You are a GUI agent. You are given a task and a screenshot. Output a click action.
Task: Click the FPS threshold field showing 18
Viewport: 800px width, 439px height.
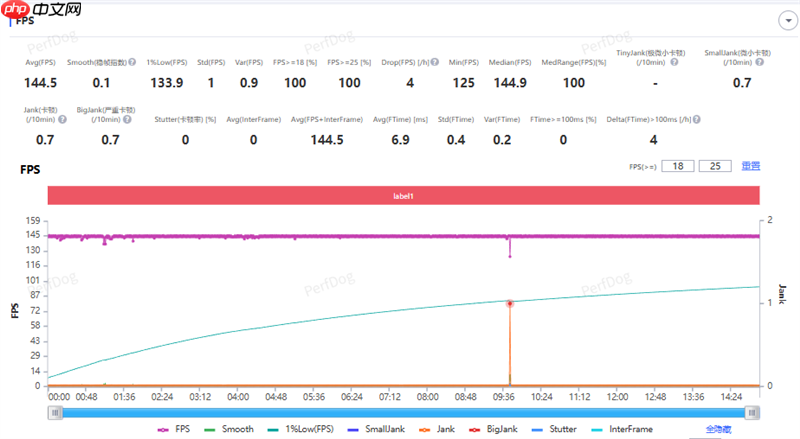point(679,166)
